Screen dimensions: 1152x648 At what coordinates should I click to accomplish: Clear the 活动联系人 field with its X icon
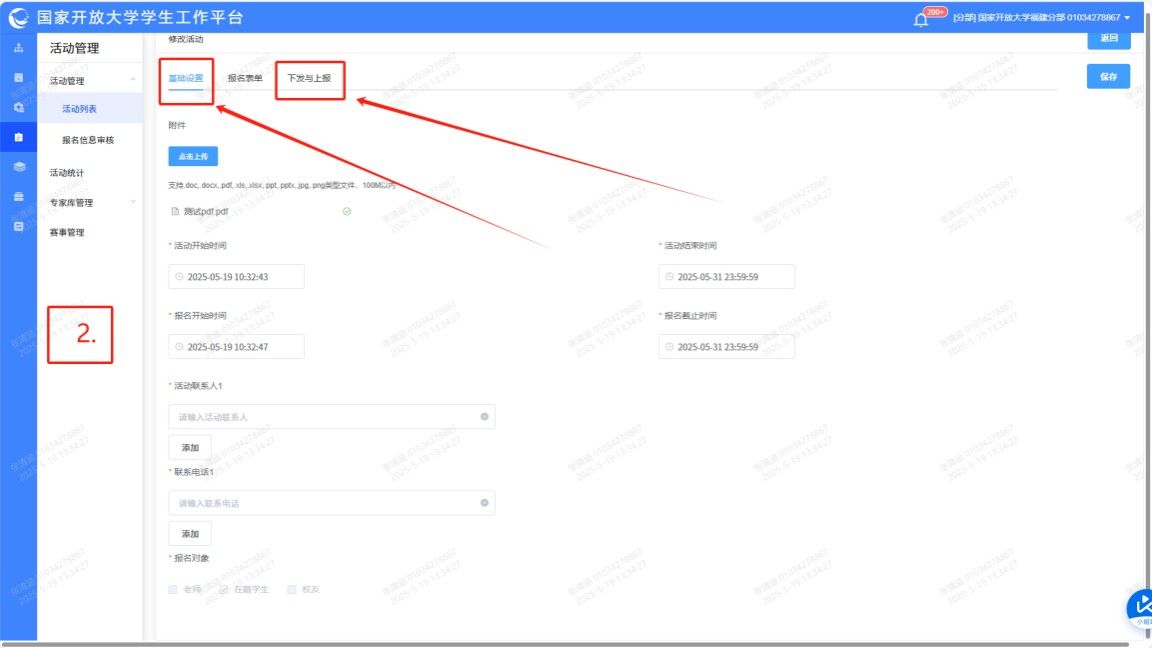click(484, 417)
